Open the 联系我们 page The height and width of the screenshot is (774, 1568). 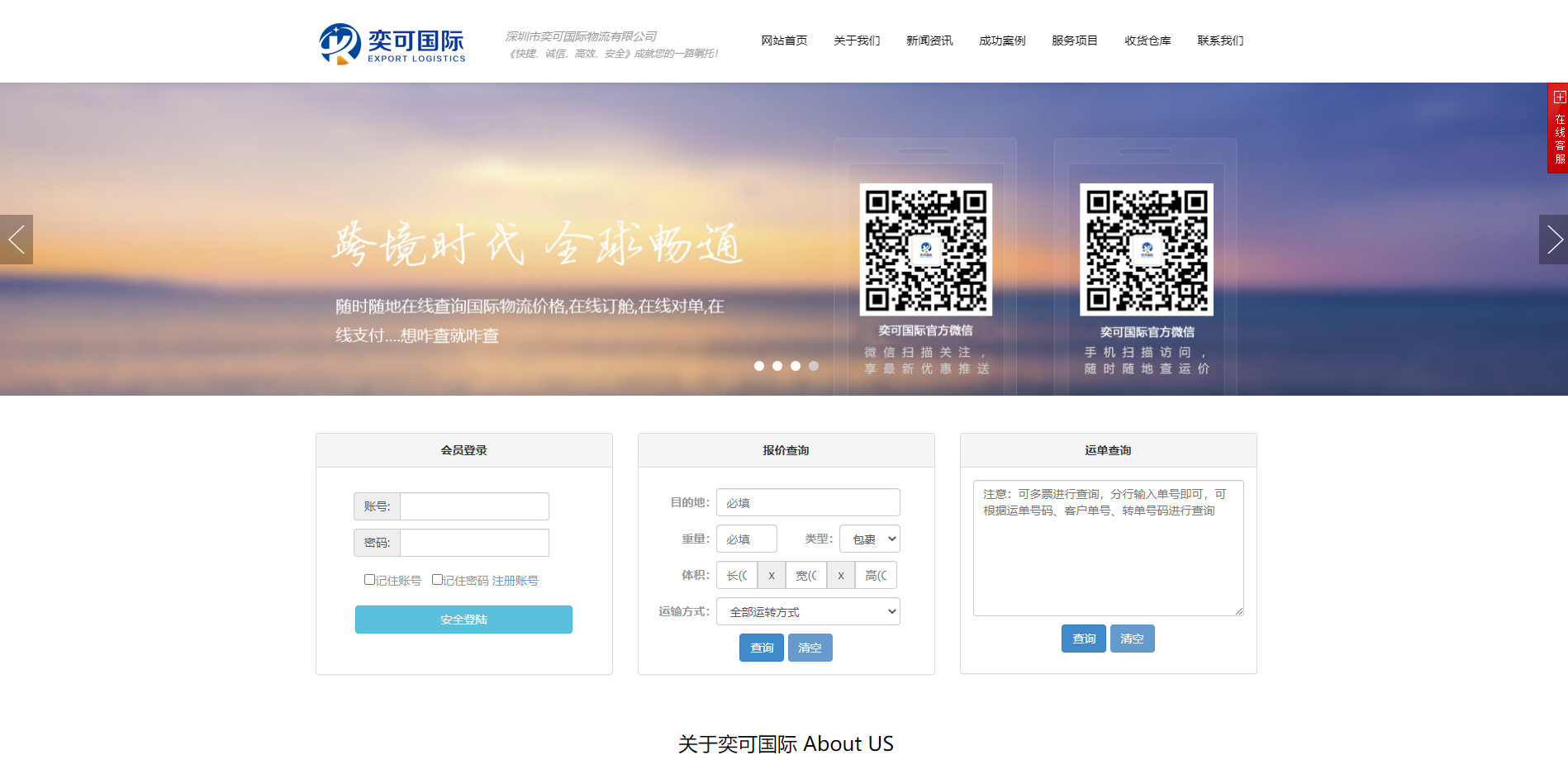point(1220,40)
